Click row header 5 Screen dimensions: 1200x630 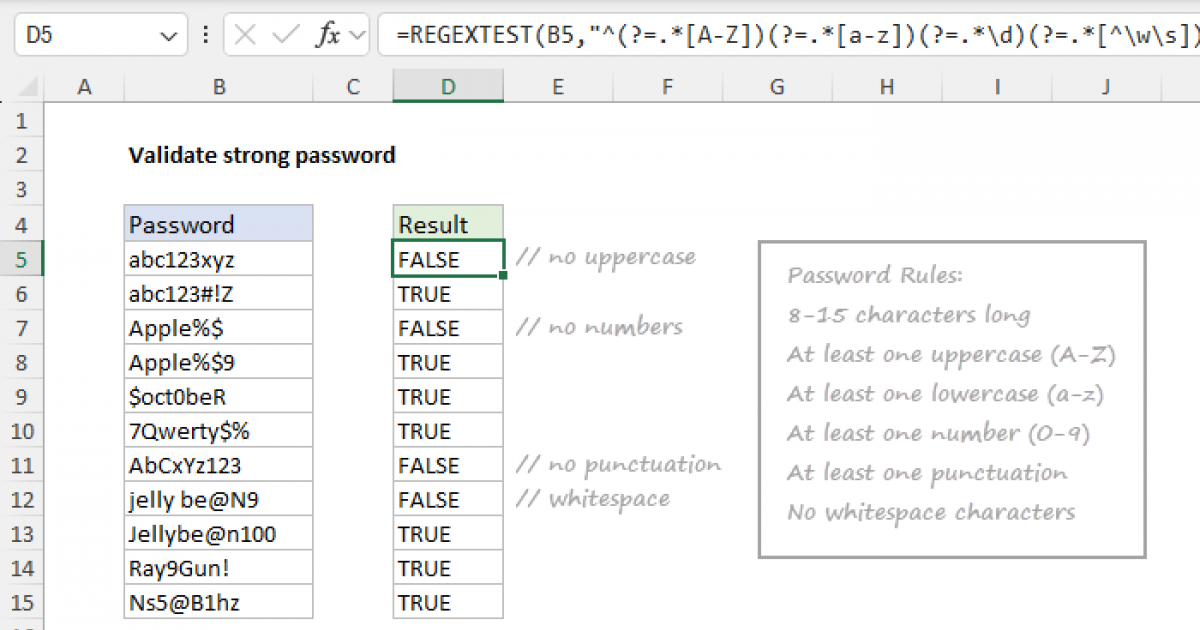point(22,258)
